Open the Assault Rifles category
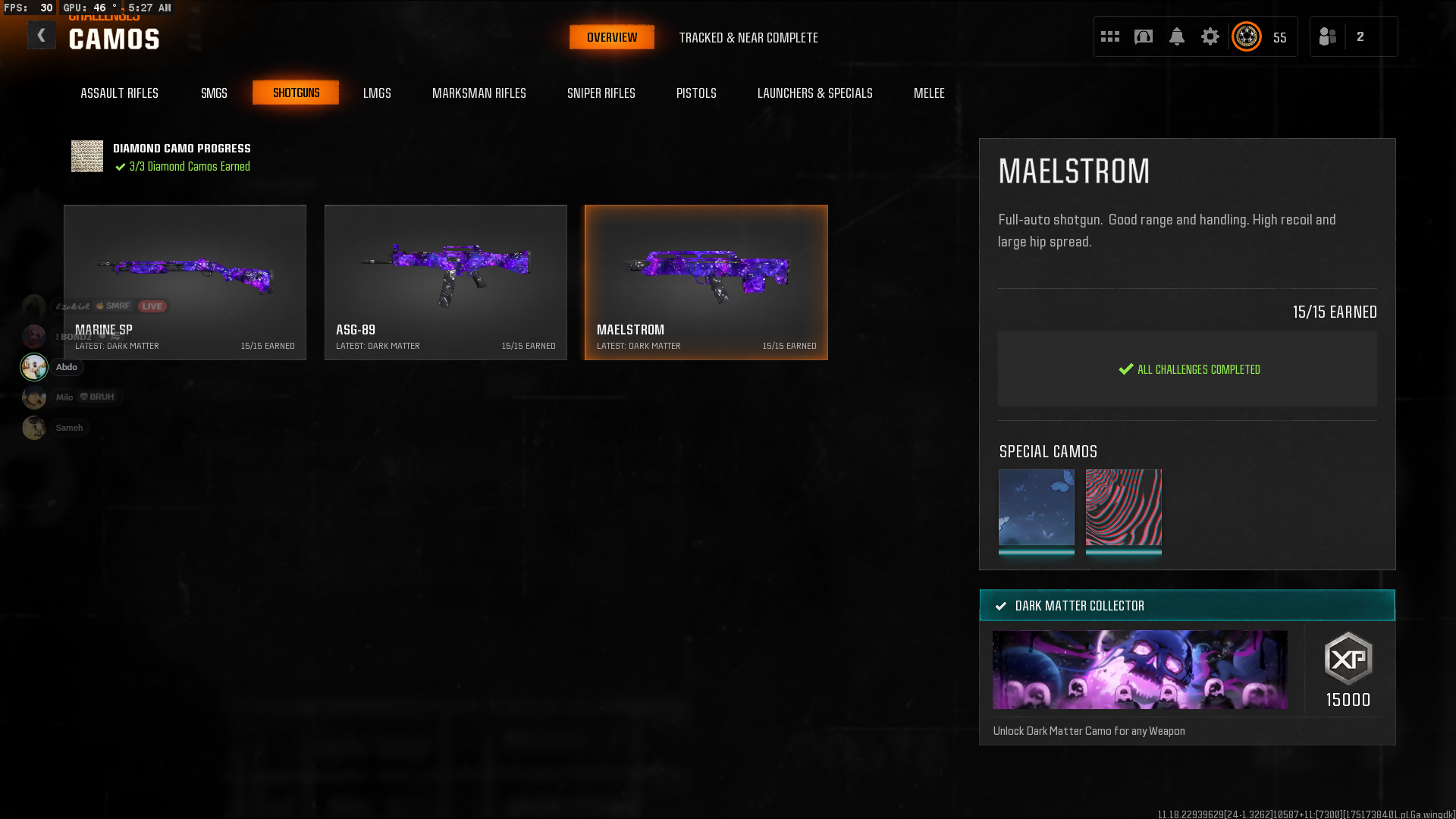1456x819 pixels. pyautogui.click(x=119, y=93)
